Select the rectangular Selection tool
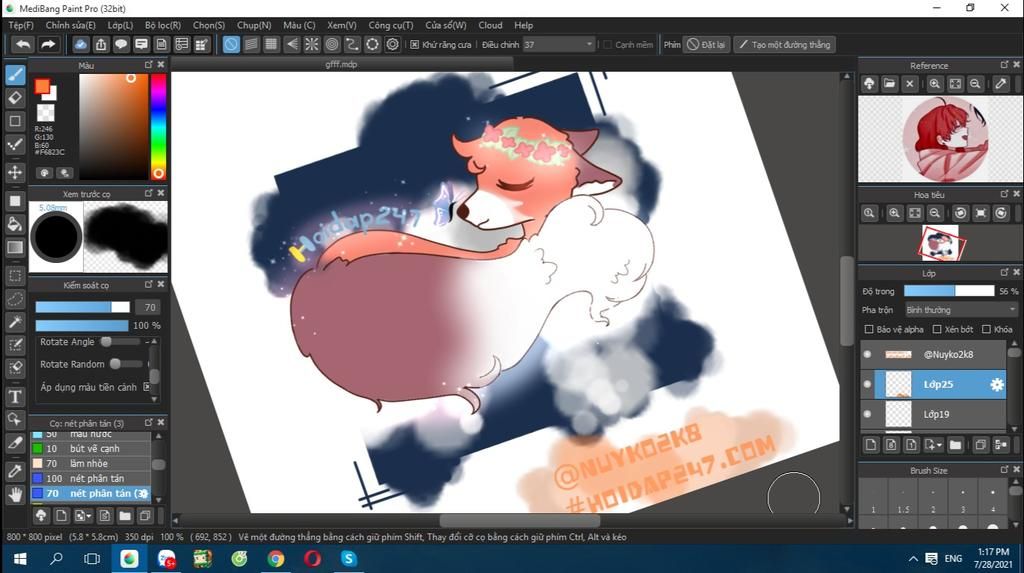Screen dimensions: 1024x573 point(15,276)
